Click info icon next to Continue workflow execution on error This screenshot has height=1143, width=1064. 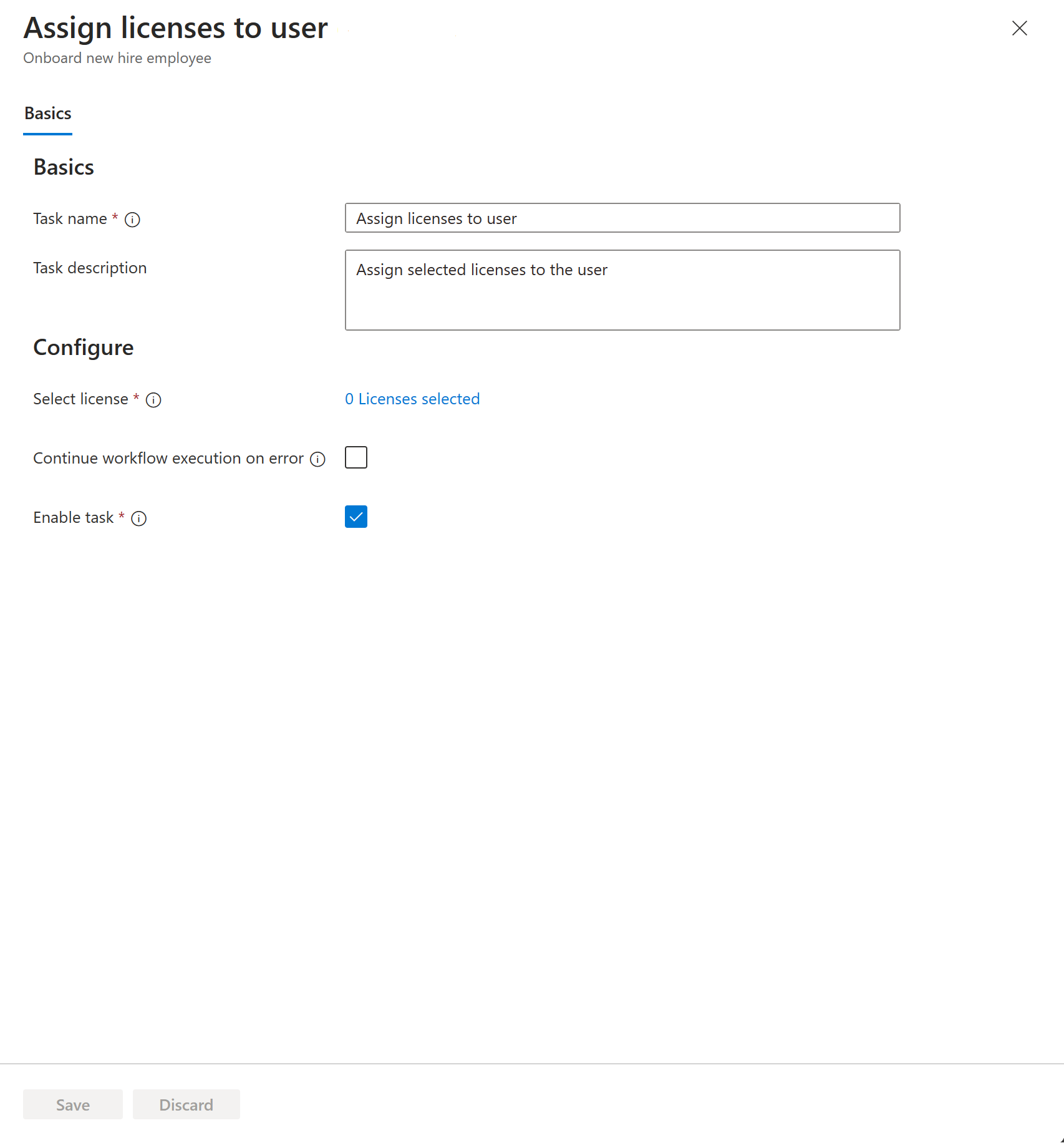(317, 459)
